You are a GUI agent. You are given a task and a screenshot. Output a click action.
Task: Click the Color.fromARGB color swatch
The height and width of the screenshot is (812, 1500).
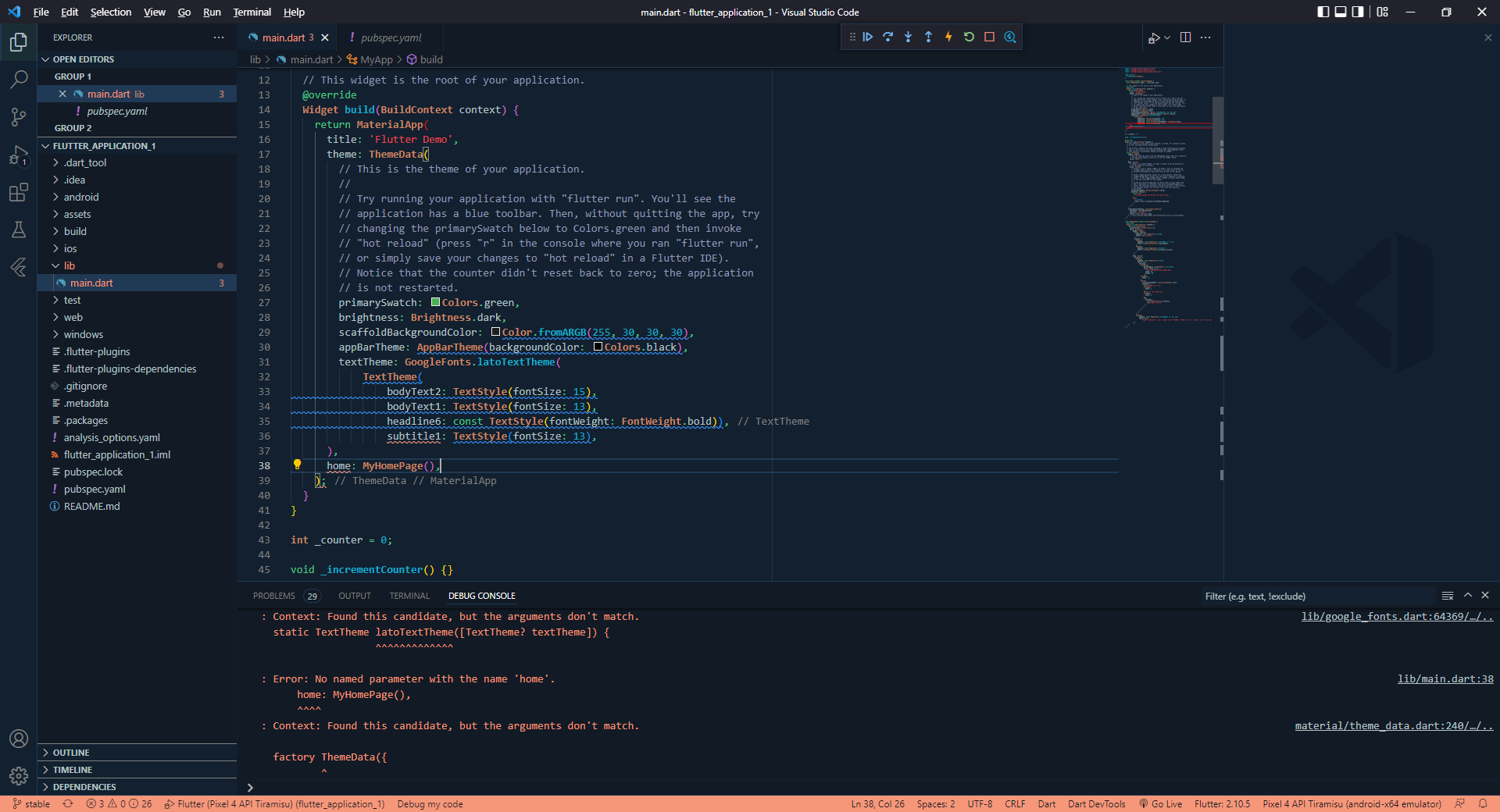(496, 332)
